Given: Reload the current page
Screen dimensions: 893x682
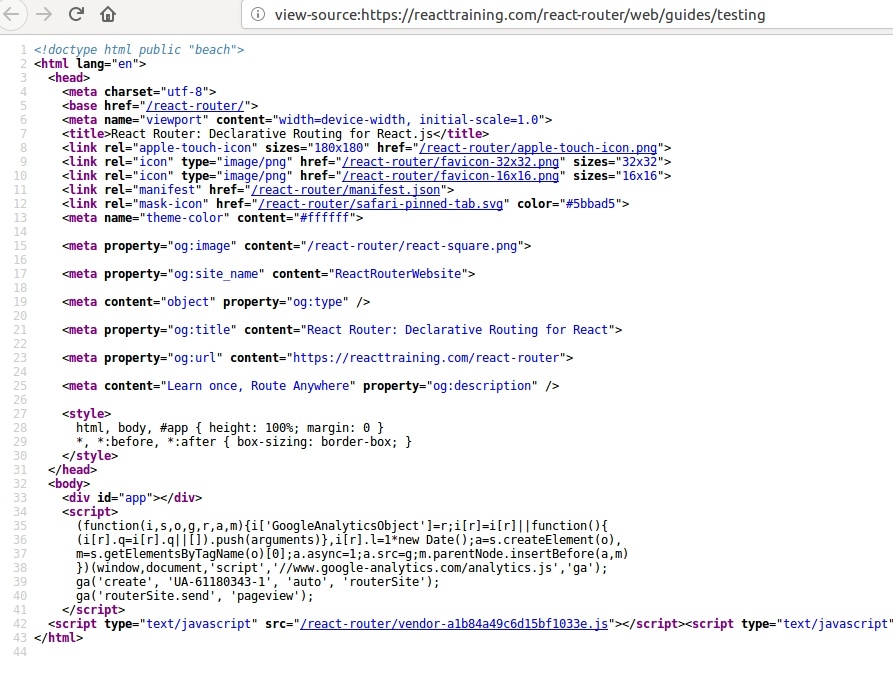Looking at the screenshot, I should click(x=76, y=14).
